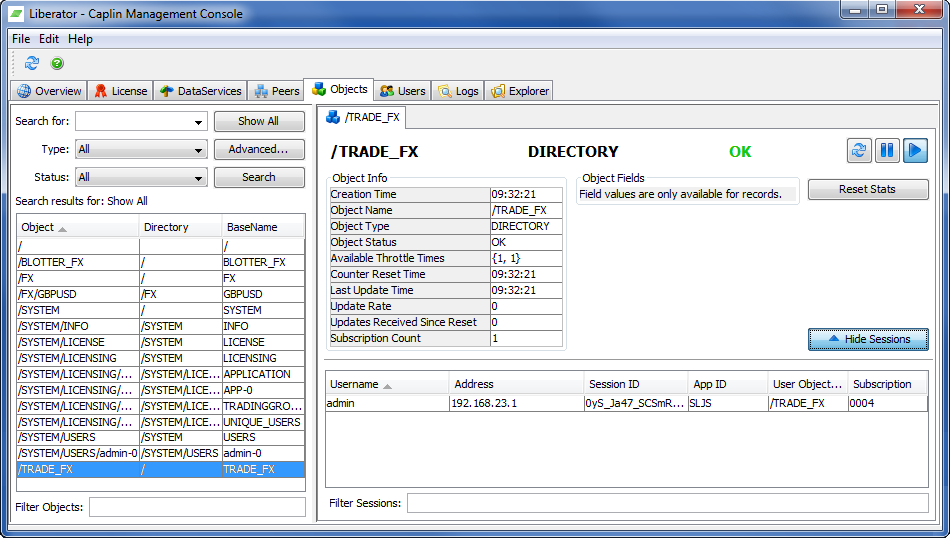Select the /SYSTEM/USERS/admin-0 row
Viewport: 951px width, 538px height.
coord(161,453)
